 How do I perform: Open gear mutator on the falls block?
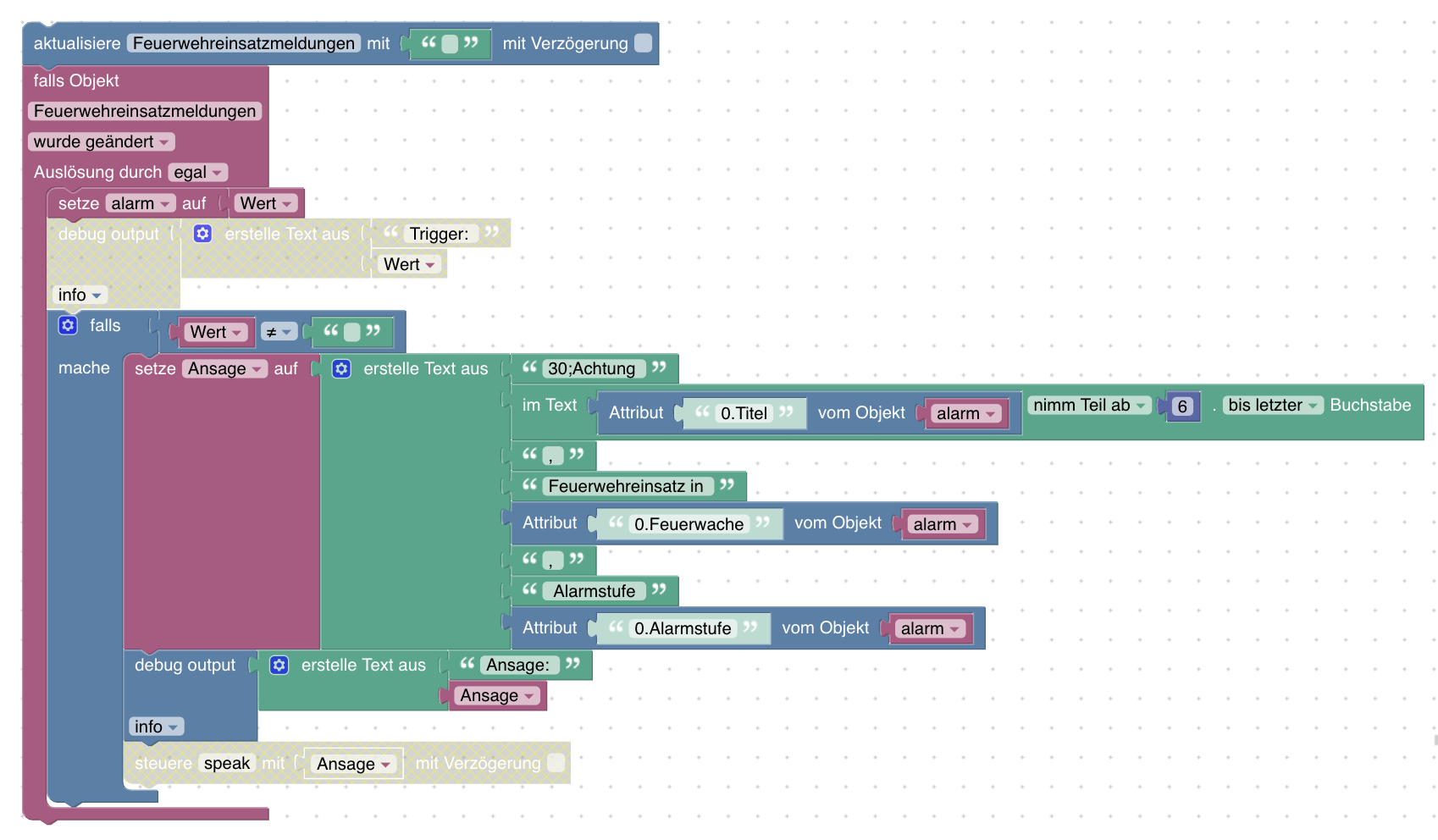coord(68,325)
